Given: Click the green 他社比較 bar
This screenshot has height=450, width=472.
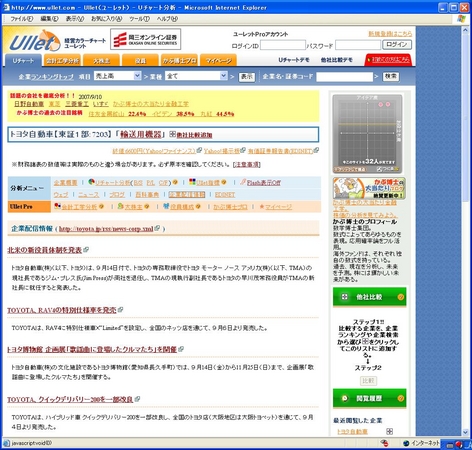Looking at the screenshot, I should (369, 297).
